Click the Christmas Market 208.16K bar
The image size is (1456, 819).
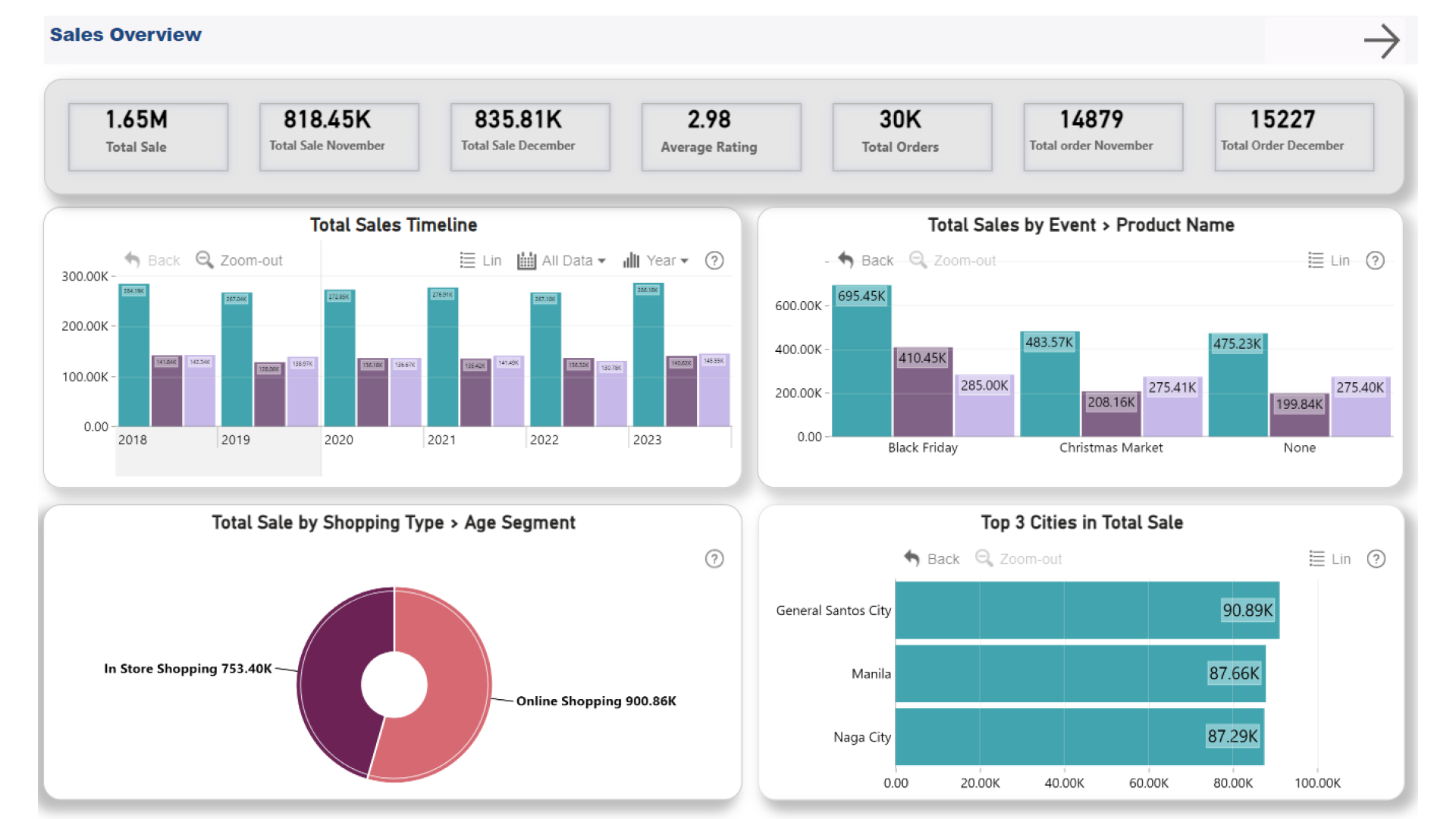point(1111,414)
